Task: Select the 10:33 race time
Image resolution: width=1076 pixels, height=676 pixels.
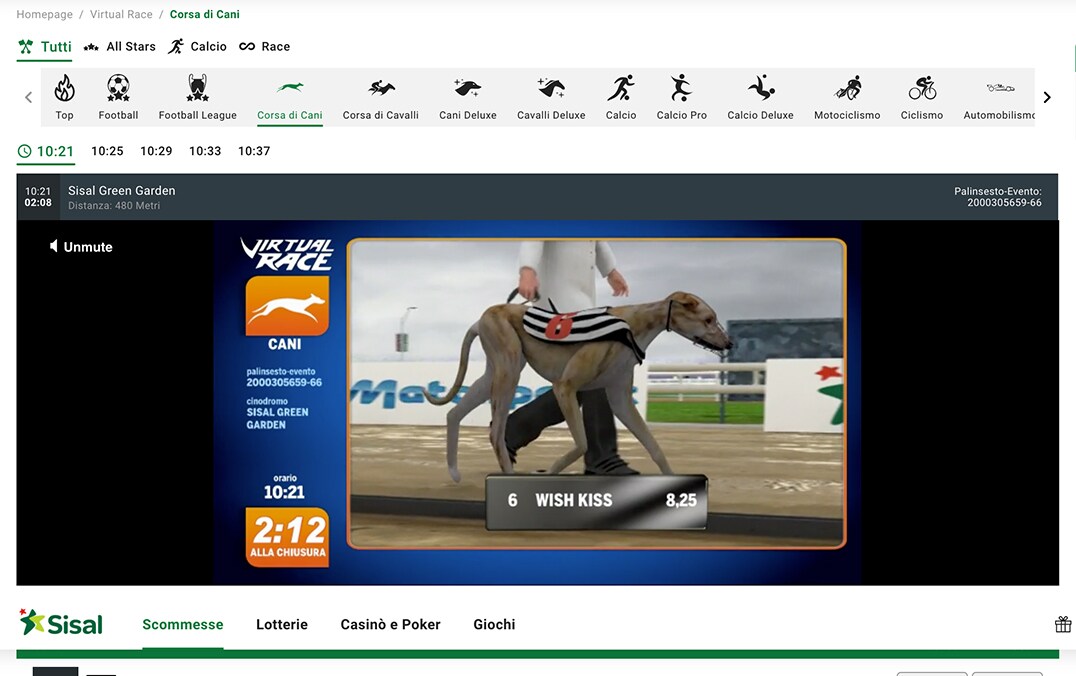Action: click(x=205, y=151)
